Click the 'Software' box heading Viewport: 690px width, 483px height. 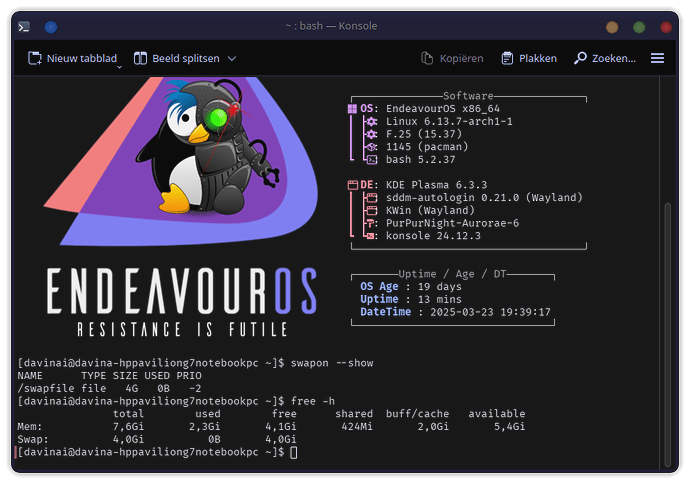(468, 96)
